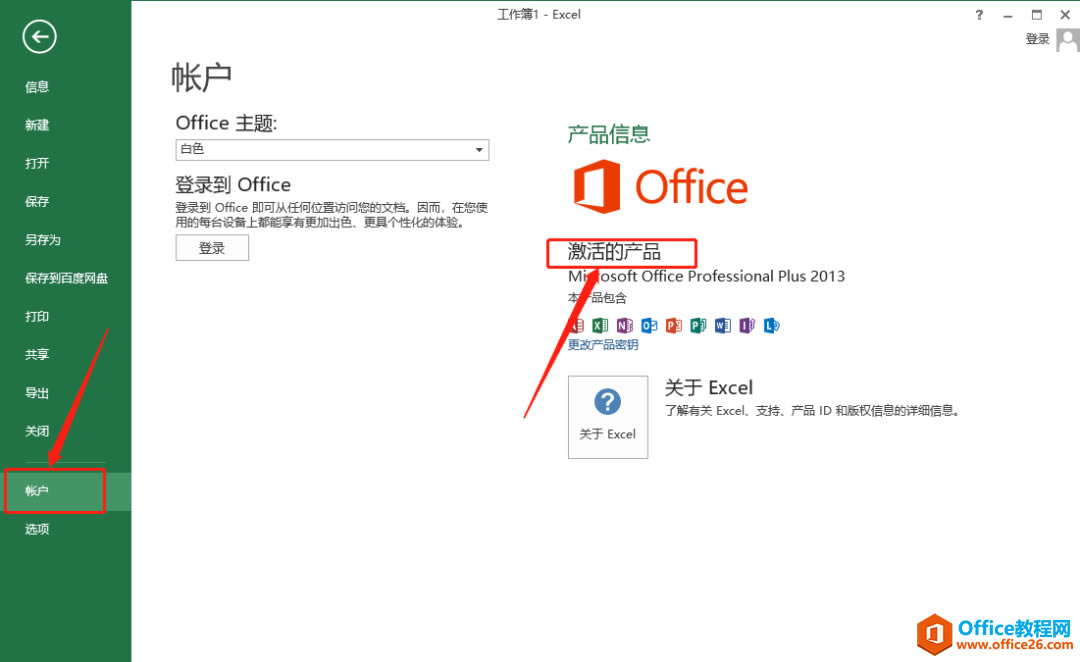Select 另存为 in the sidebar

(43, 240)
